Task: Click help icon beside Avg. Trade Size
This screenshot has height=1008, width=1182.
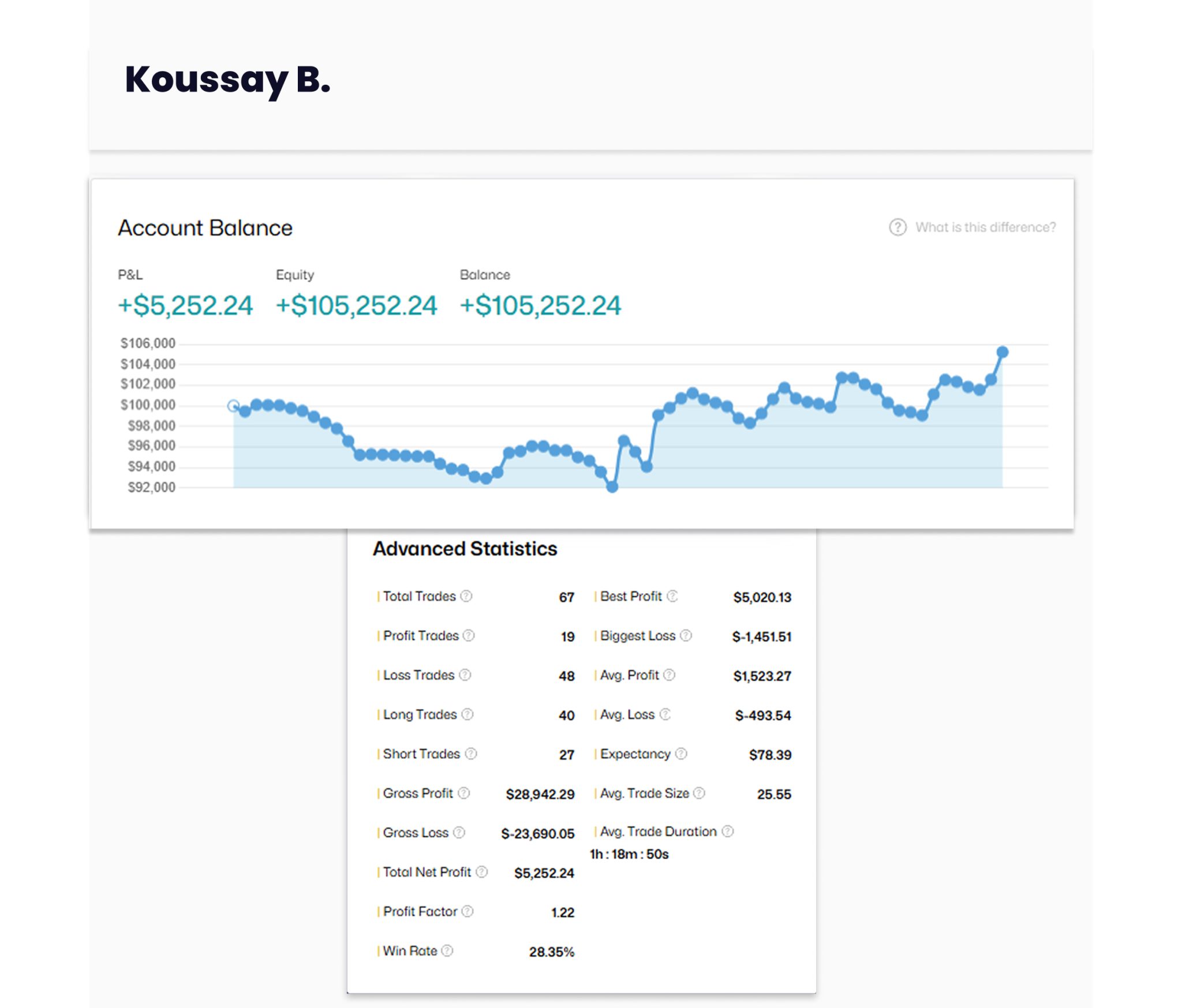Action: pos(699,793)
